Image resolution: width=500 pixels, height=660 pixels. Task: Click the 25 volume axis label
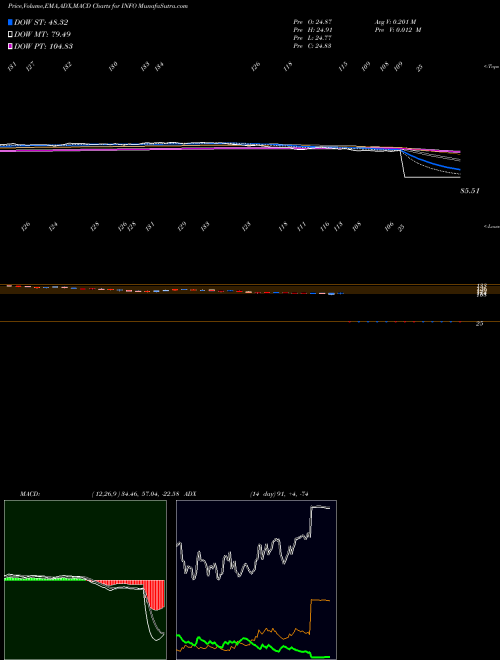(x=479, y=324)
